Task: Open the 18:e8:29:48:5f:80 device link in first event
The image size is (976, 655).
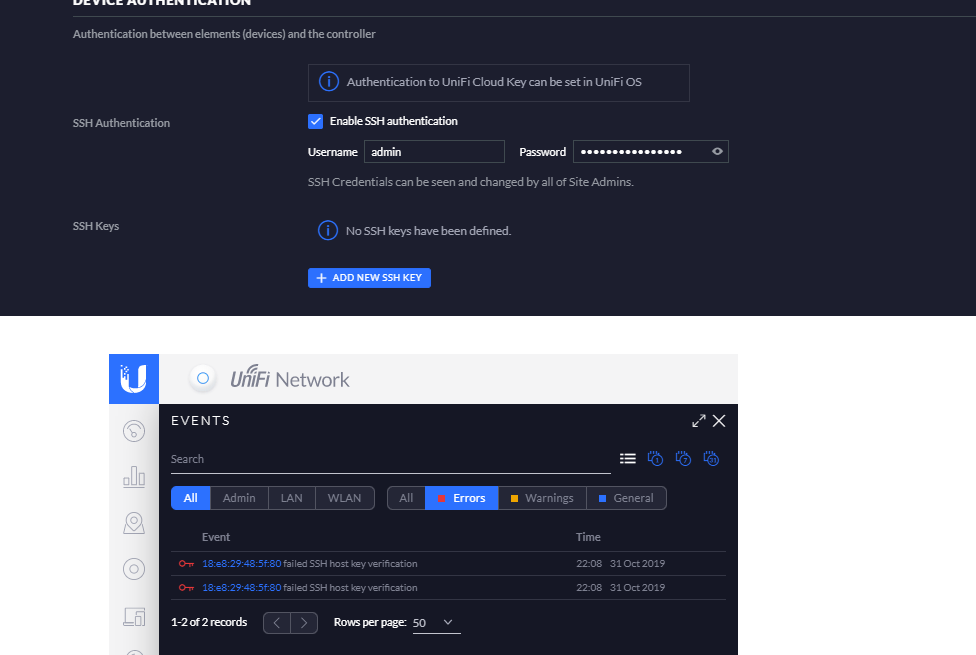Action: point(241,564)
